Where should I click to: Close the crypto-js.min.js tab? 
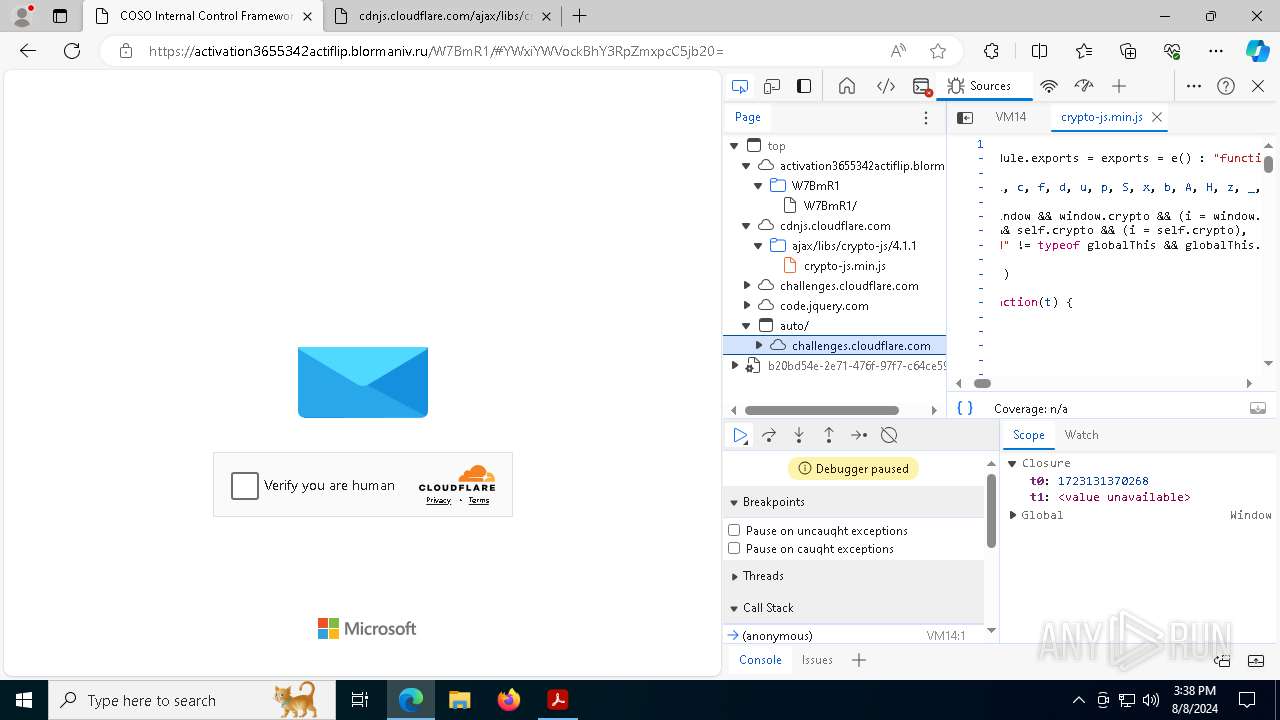coord(1157,117)
